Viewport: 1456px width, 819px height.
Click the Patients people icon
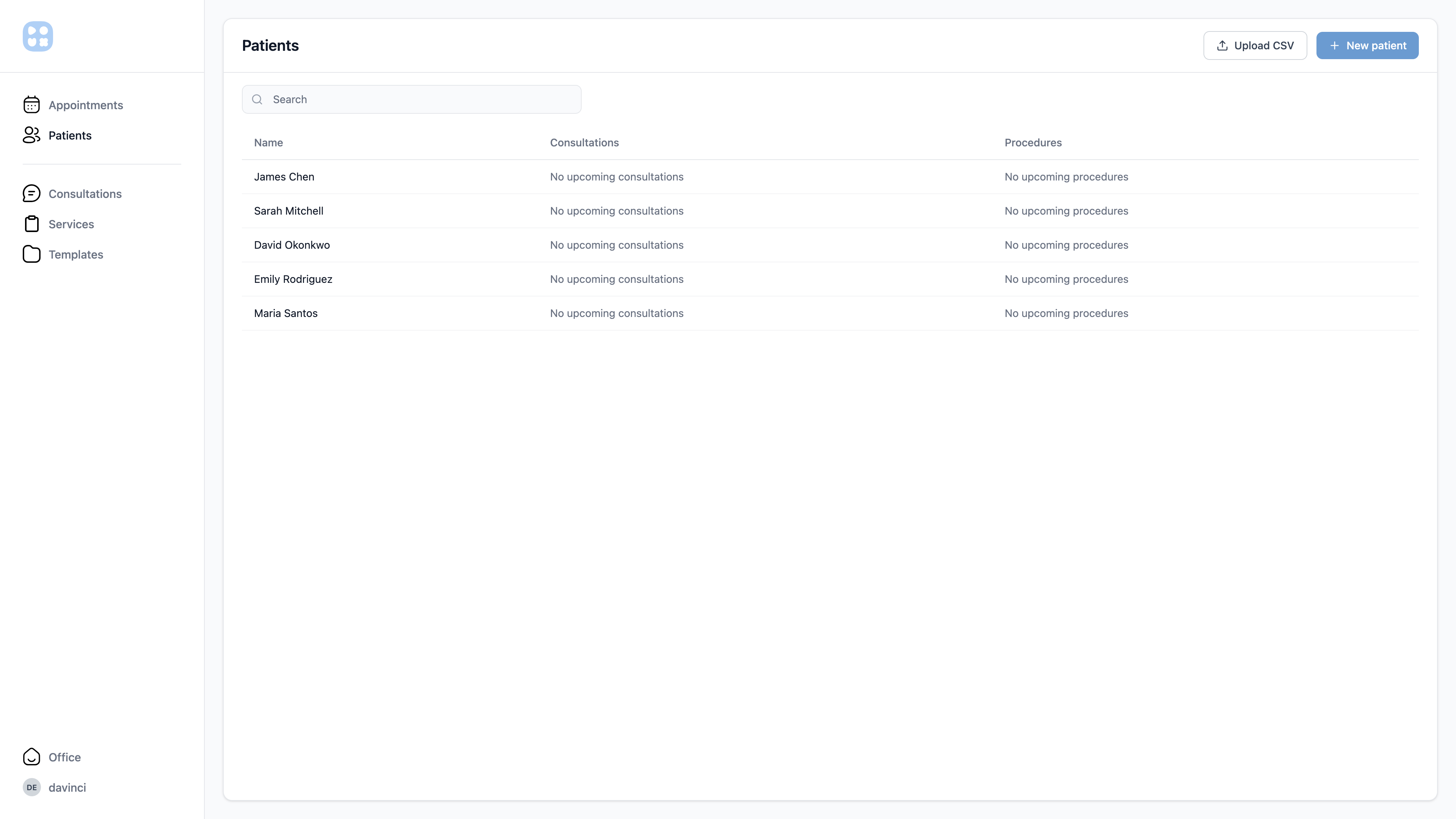31,135
